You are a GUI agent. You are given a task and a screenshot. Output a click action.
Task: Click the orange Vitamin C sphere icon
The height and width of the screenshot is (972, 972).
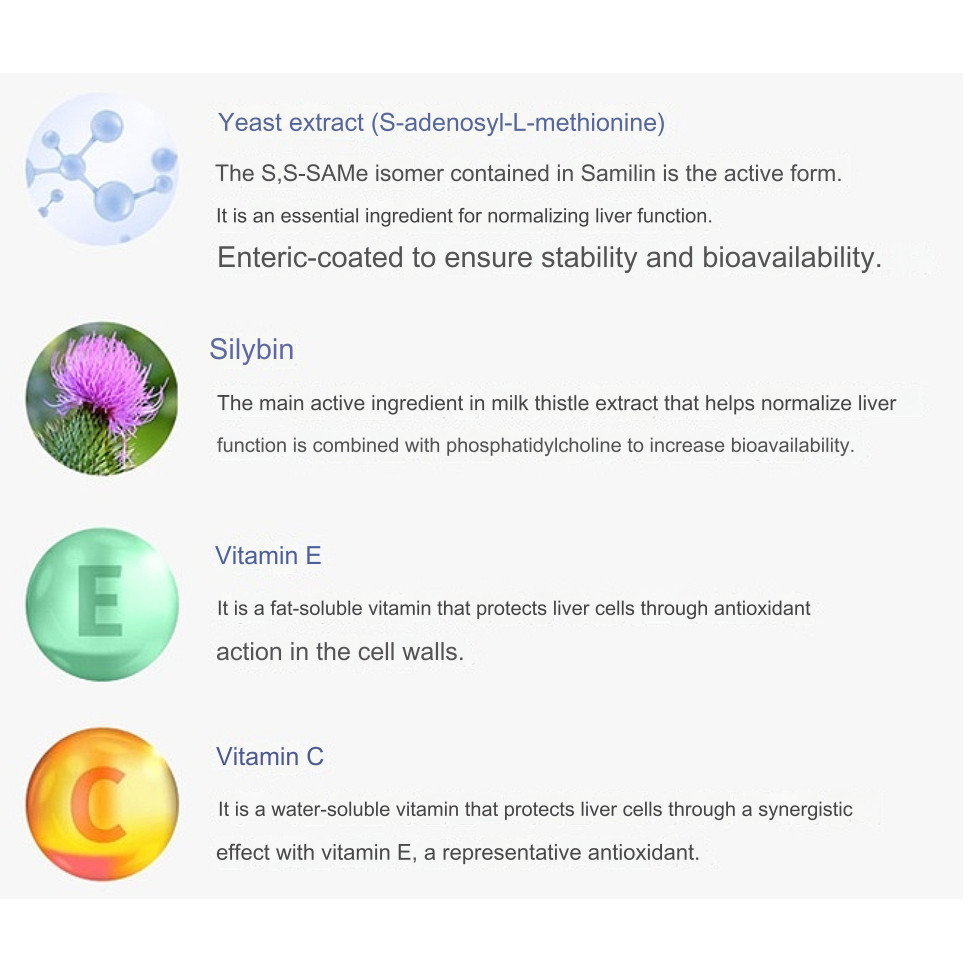tap(102, 805)
